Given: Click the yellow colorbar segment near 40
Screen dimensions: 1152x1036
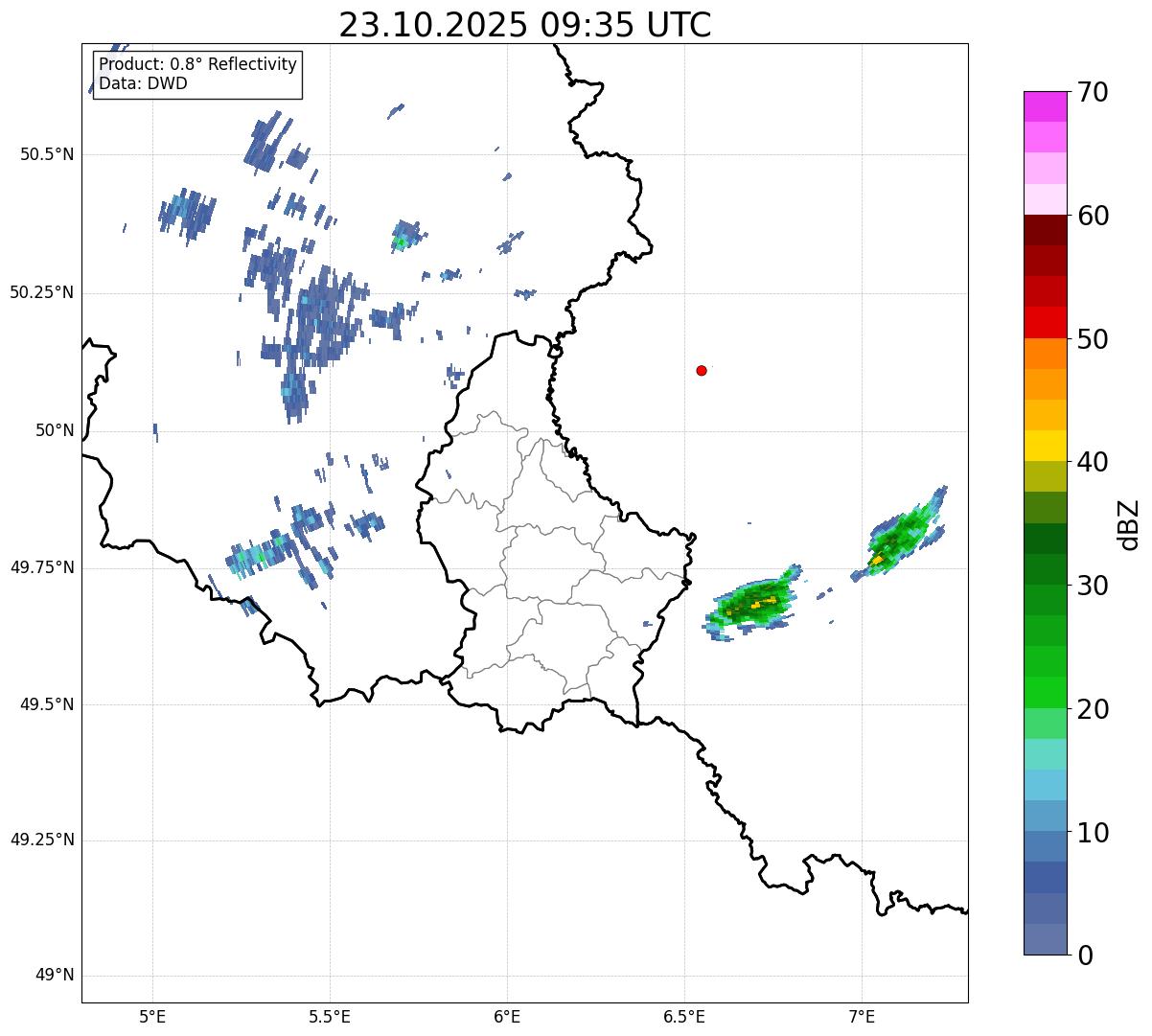Looking at the screenshot, I should [1045, 446].
